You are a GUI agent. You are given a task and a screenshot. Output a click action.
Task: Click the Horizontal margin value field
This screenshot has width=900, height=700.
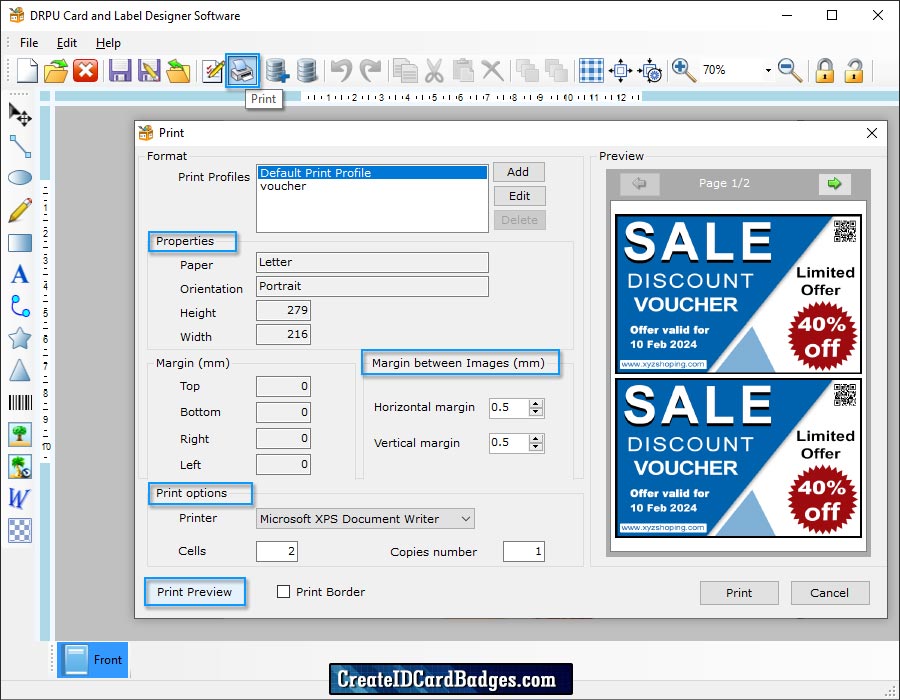click(x=509, y=408)
